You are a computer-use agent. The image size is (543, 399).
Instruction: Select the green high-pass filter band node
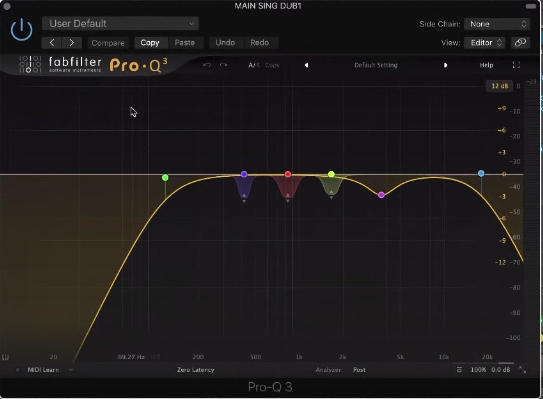pos(165,178)
